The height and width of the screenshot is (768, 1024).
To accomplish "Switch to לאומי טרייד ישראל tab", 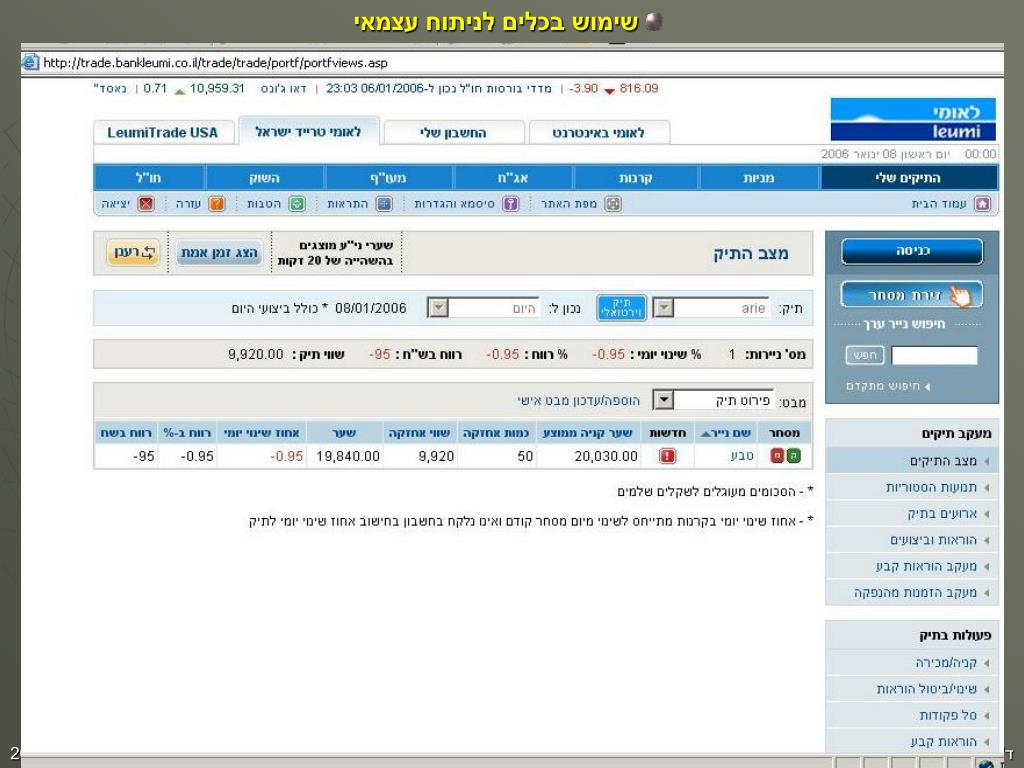I will (308, 132).
